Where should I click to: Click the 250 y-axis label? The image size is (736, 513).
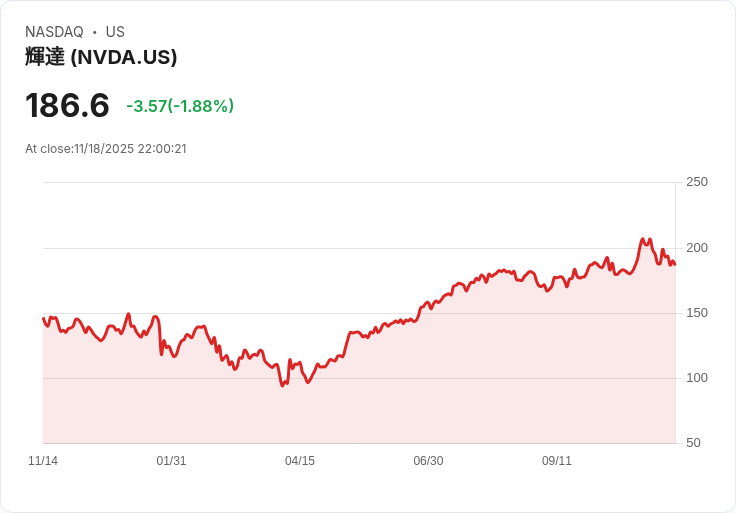click(x=696, y=182)
